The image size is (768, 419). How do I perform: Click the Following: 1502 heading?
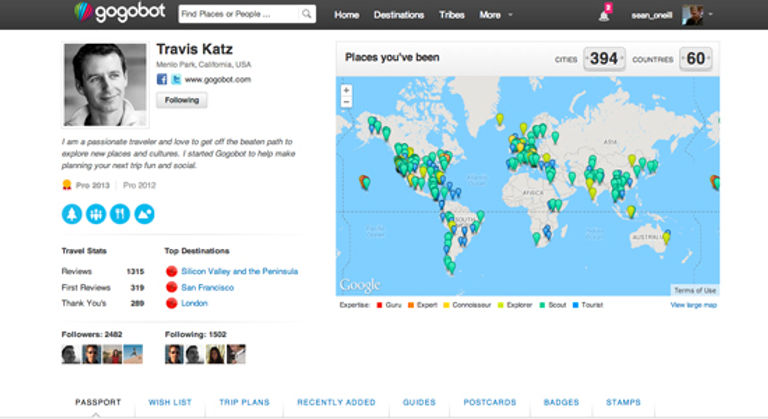click(195, 334)
